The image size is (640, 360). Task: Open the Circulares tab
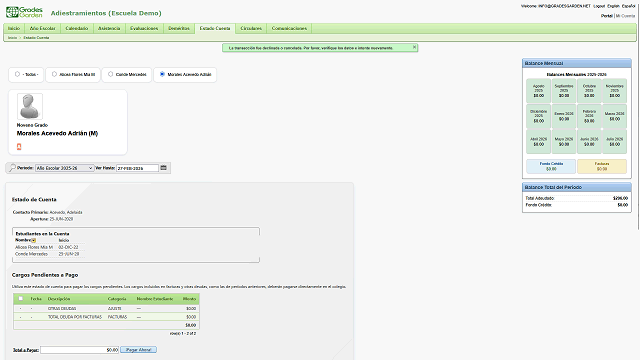251,28
